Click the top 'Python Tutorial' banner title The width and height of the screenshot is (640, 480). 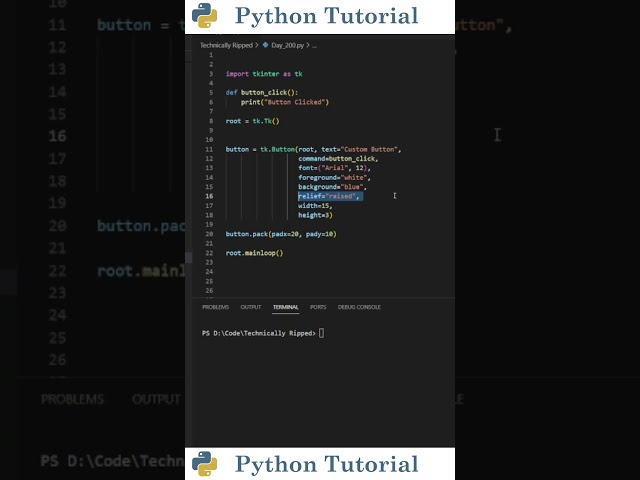327,16
